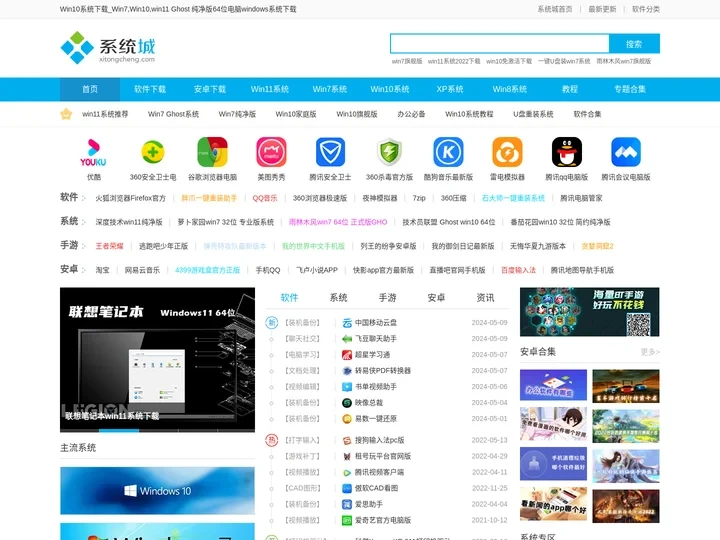Open 软件分类 link in top bar
720x540 pixels.
pos(646,9)
